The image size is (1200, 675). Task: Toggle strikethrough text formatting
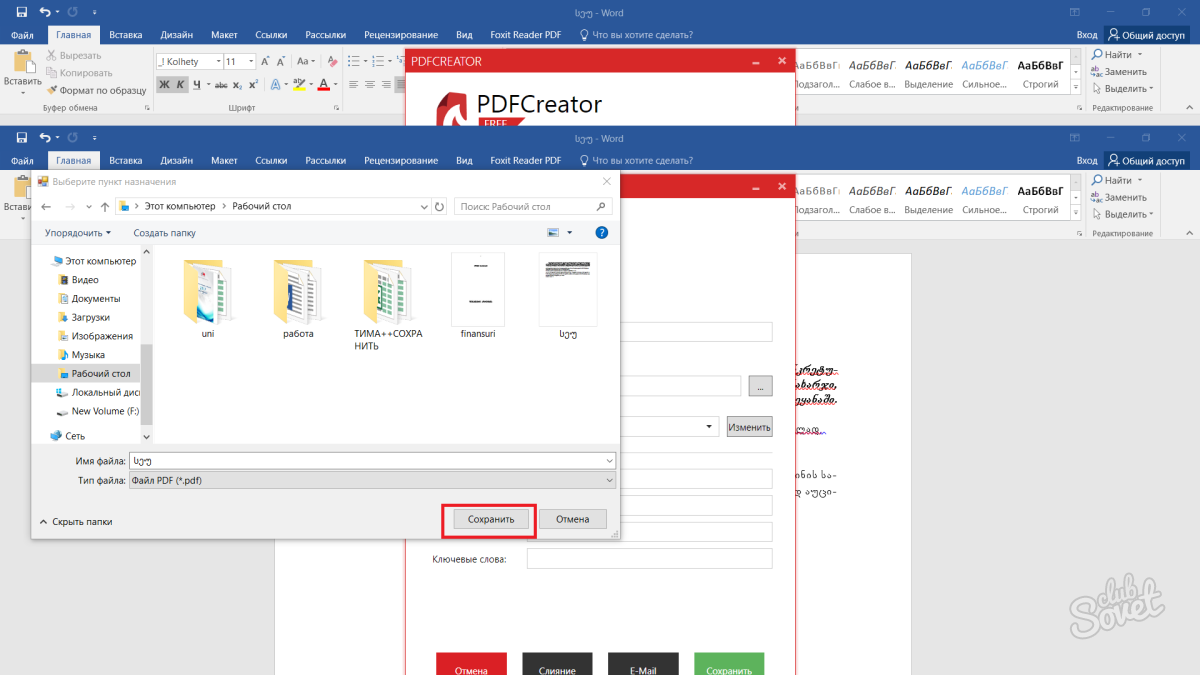[x=215, y=85]
